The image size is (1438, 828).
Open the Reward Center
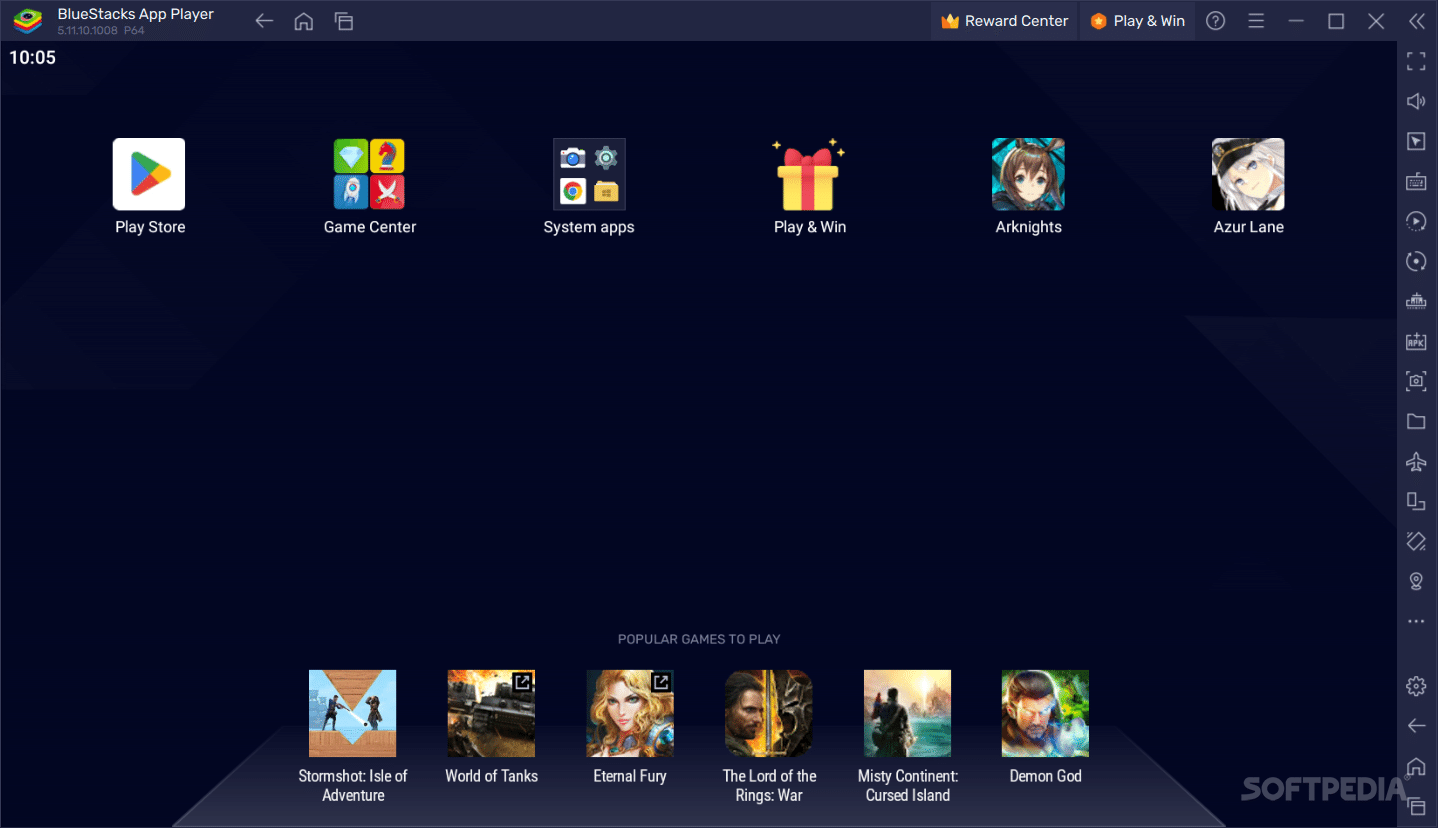pos(1004,21)
